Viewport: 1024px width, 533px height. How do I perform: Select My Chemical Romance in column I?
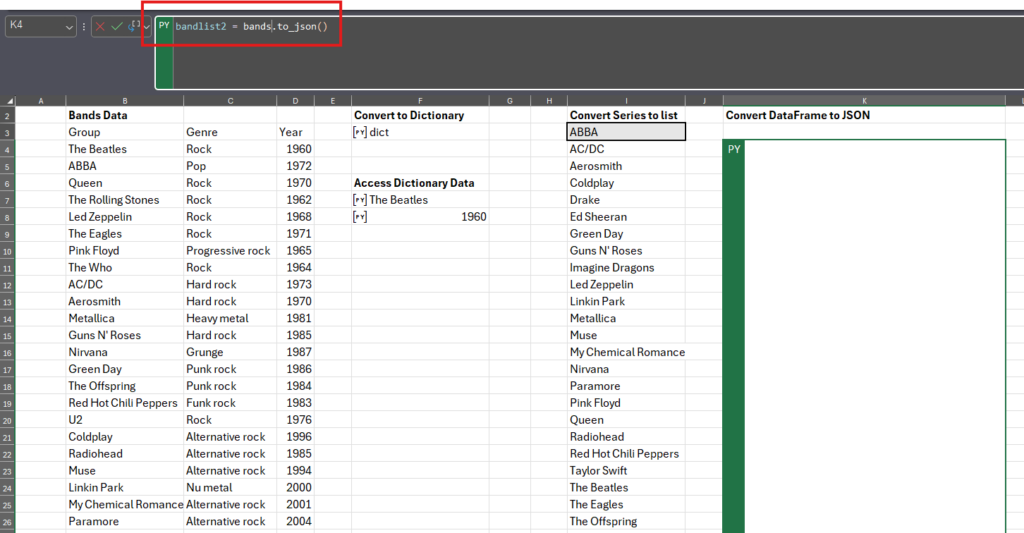point(626,352)
